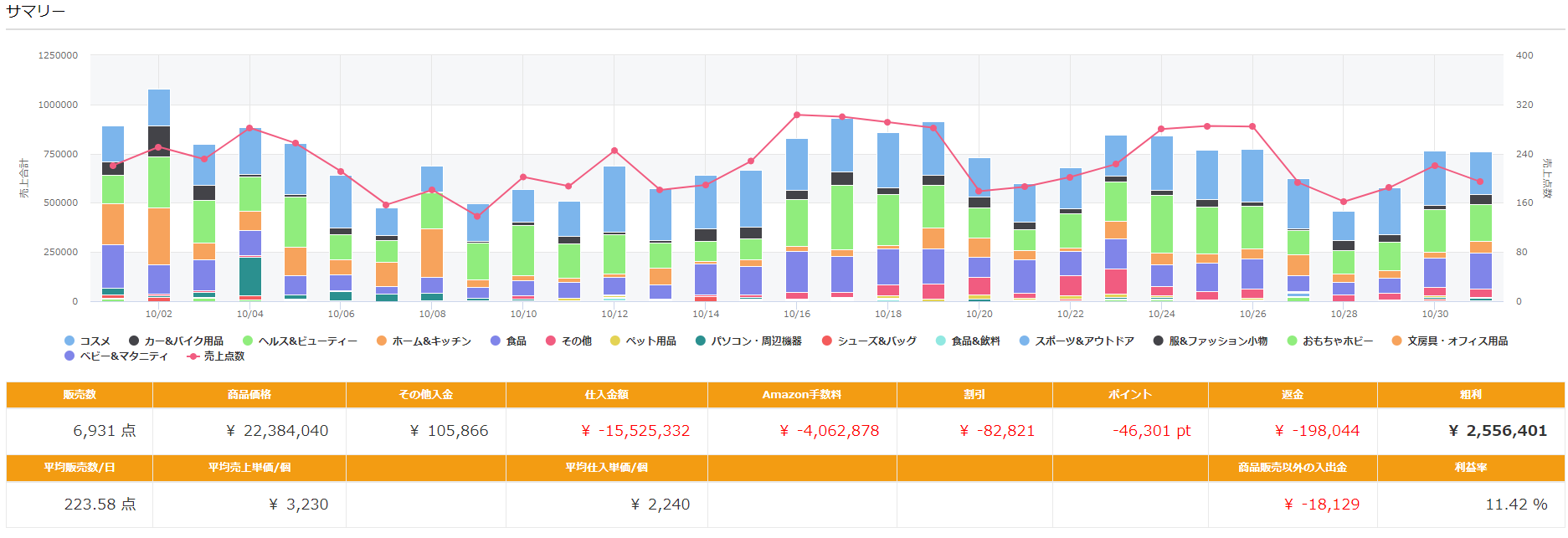1568x538 pixels.
Task: Click the その他 legend icon
Action: [x=551, y=341]
